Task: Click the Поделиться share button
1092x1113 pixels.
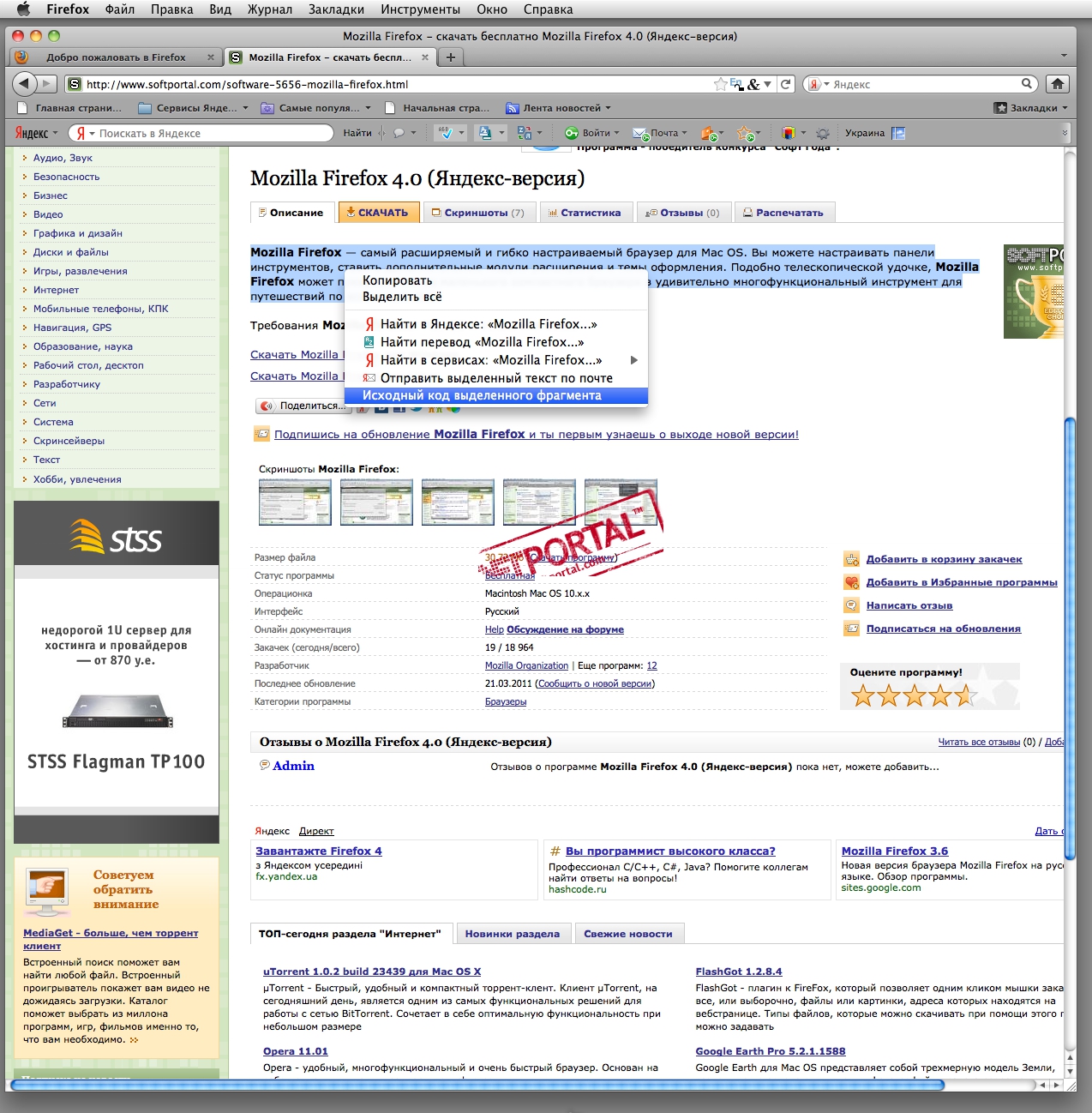Action: [x=302, y=406]
